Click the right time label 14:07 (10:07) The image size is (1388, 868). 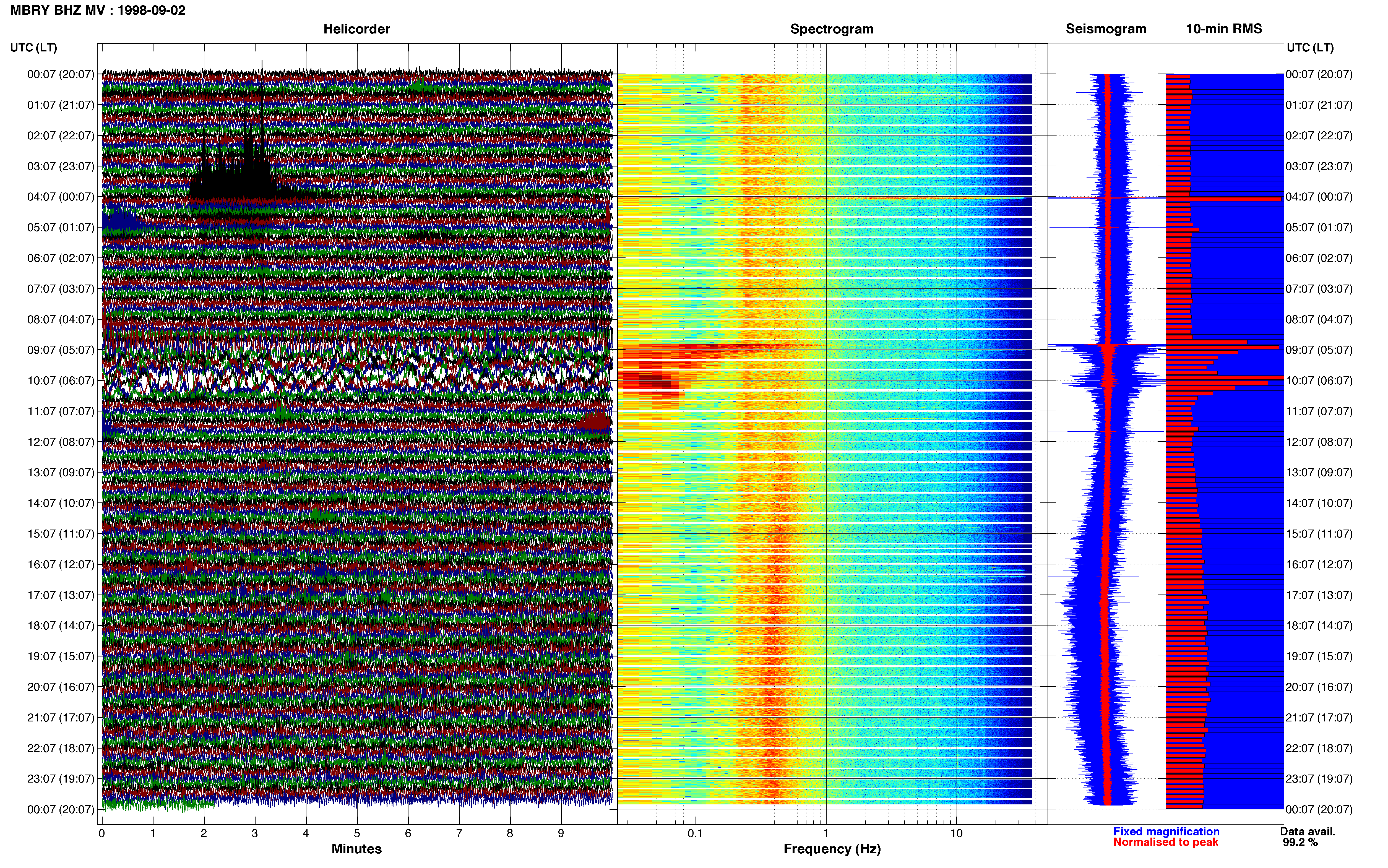[x=1319, y=504]
